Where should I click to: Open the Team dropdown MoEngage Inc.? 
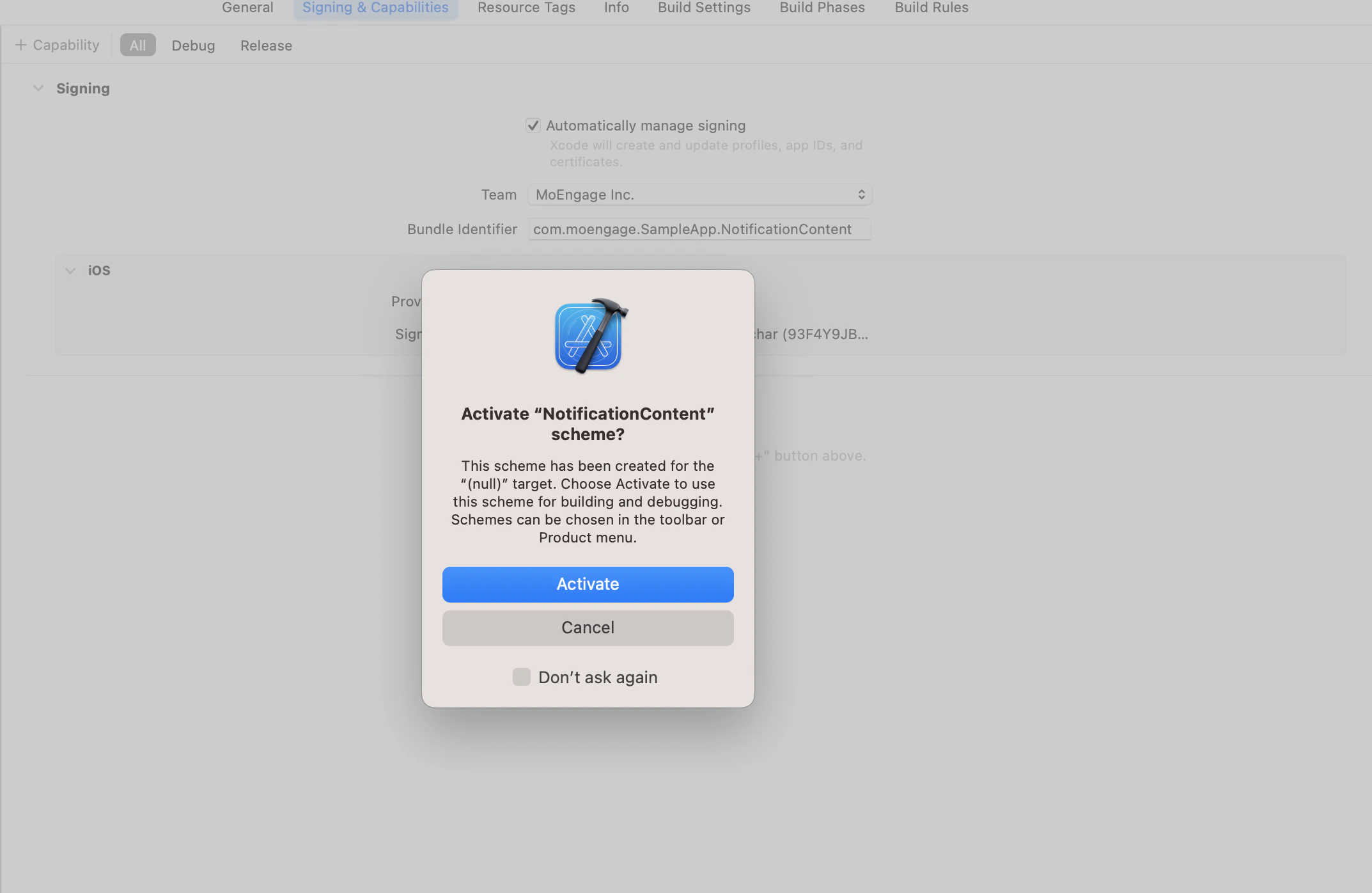[x=699, y=194]
